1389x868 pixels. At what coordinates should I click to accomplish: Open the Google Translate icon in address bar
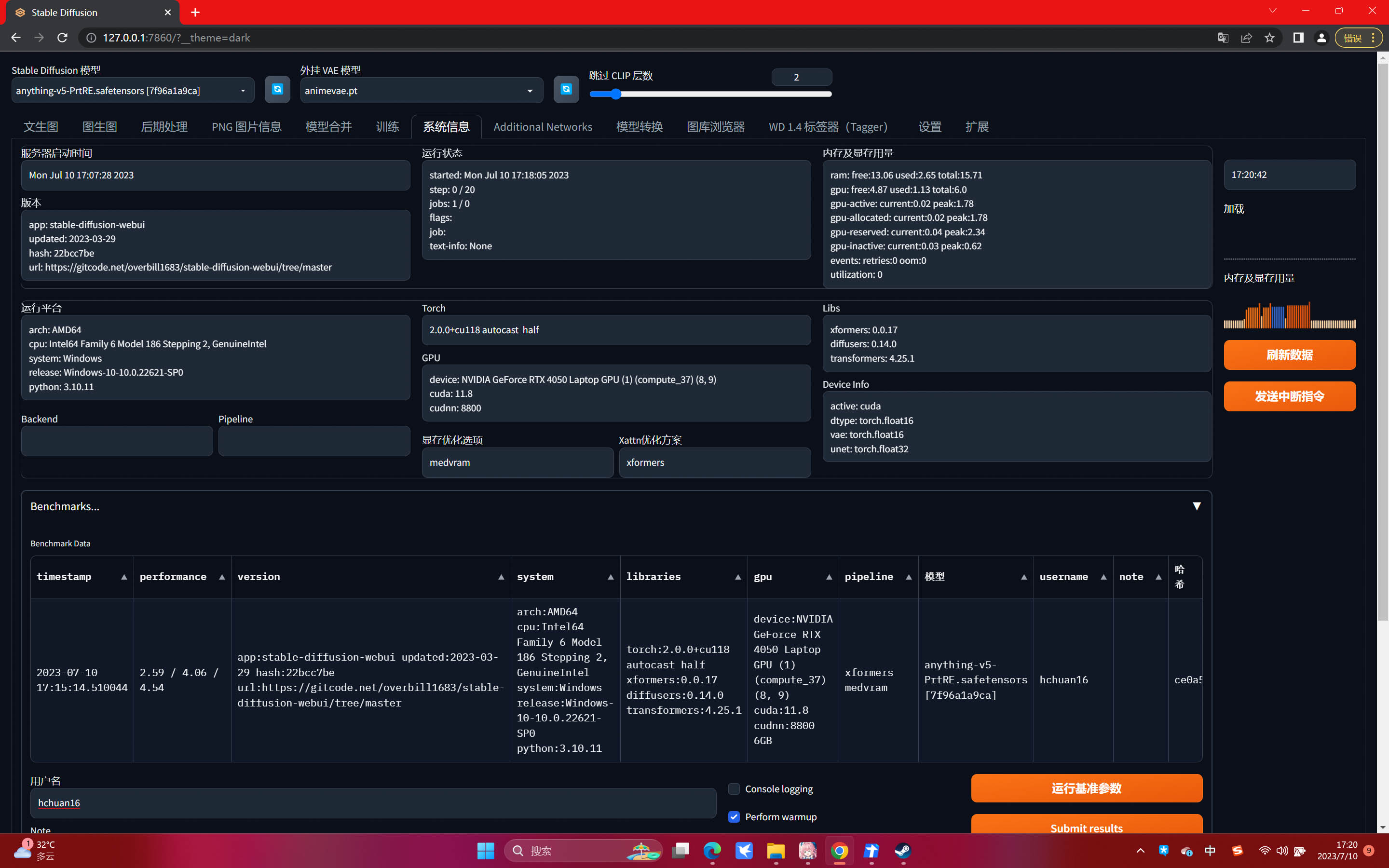tap(1223, 38)
